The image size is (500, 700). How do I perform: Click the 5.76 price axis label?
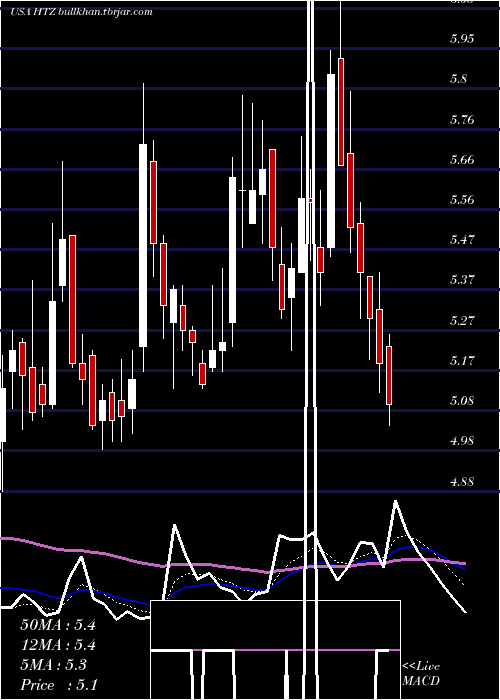tap(462, 119)
